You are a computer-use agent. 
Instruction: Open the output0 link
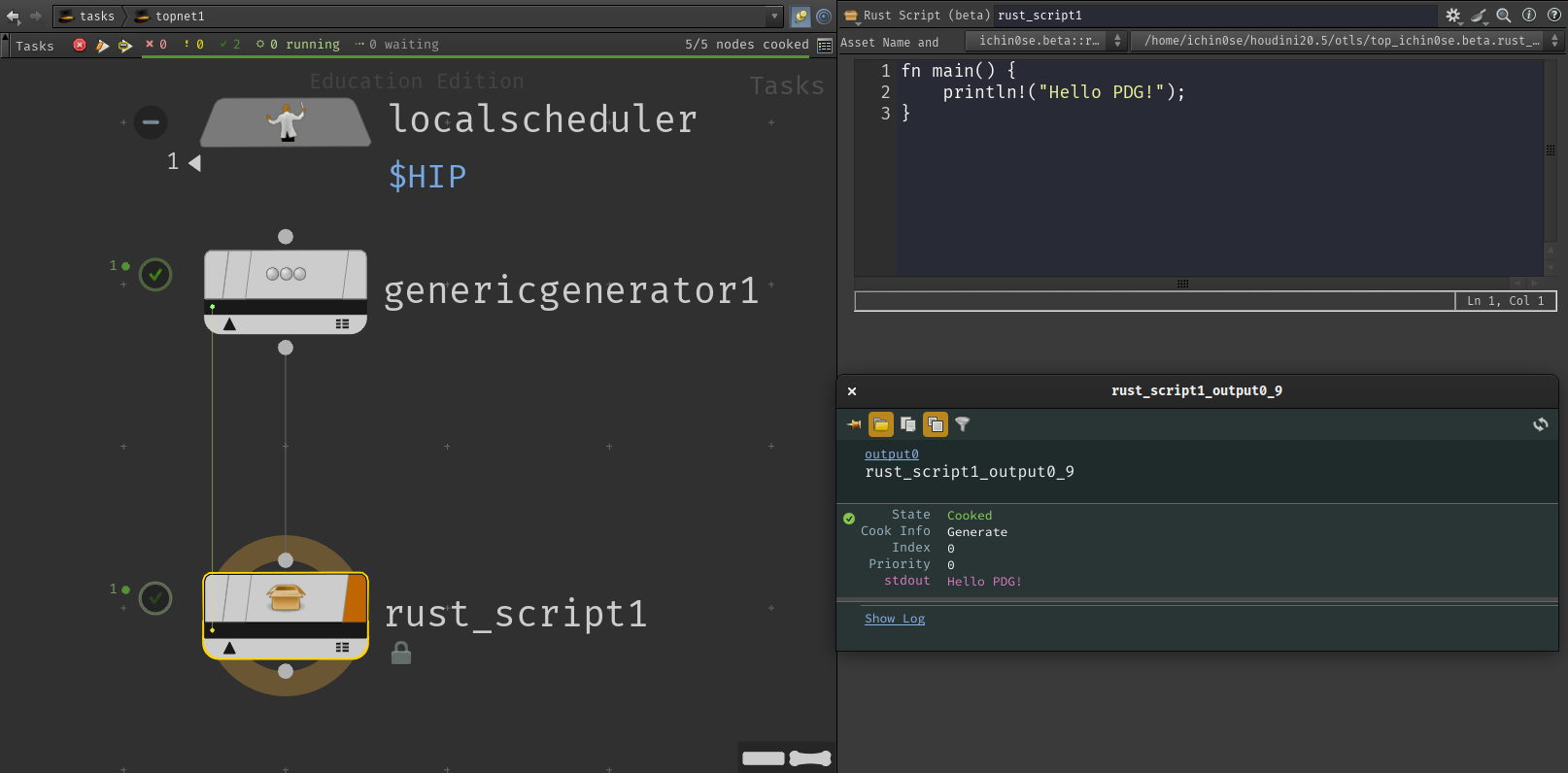(891, 454)
